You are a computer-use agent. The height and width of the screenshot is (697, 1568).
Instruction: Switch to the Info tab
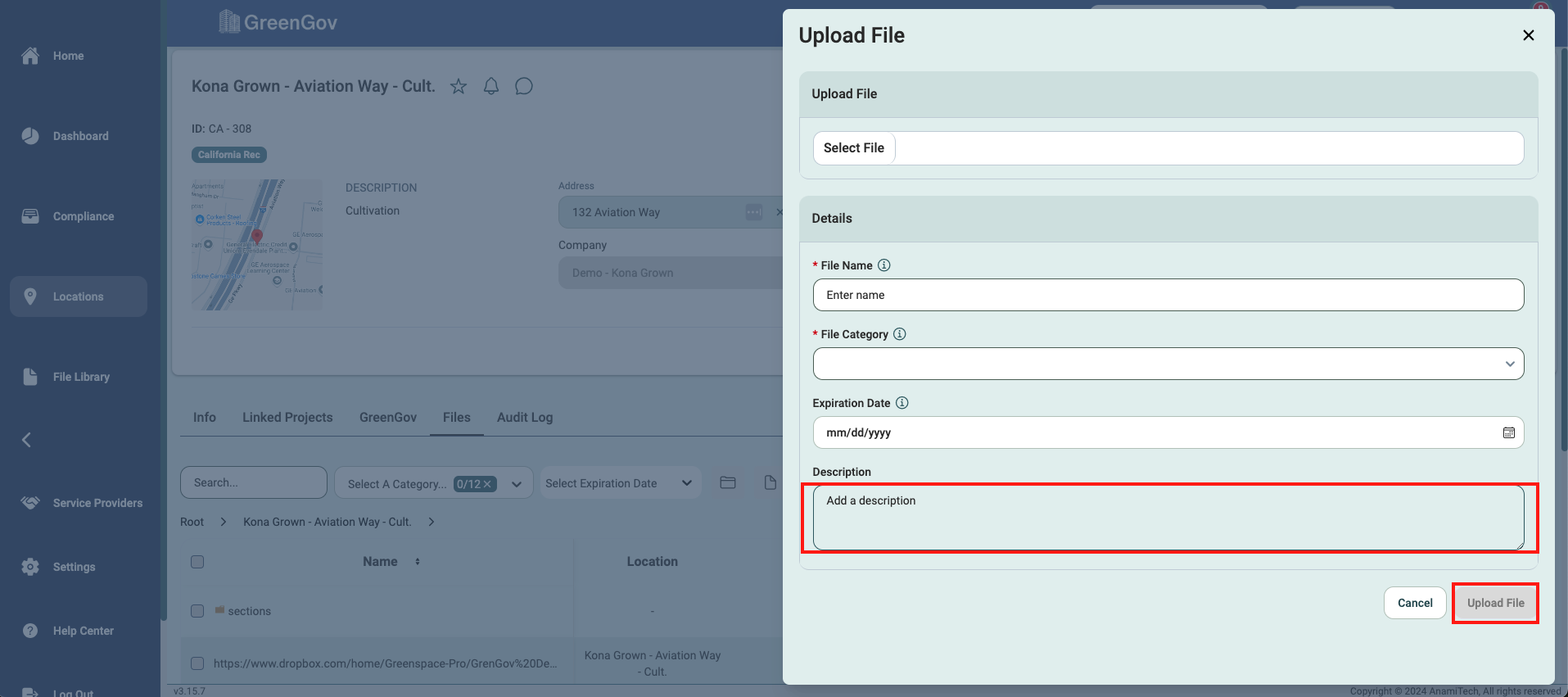[x=205, y=418]
